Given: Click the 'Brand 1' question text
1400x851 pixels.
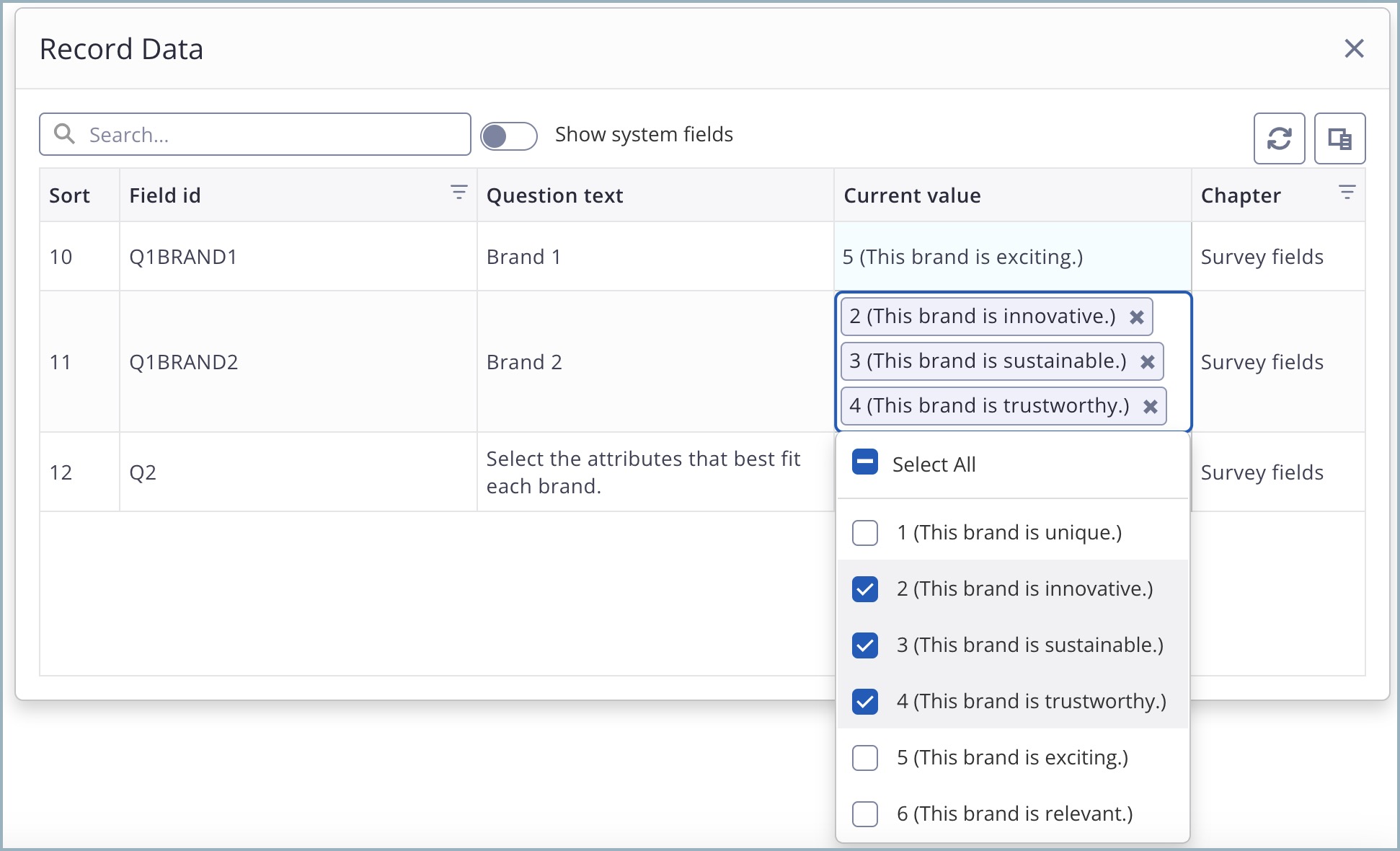Looking at the screenshot, I should pos(523,257).
